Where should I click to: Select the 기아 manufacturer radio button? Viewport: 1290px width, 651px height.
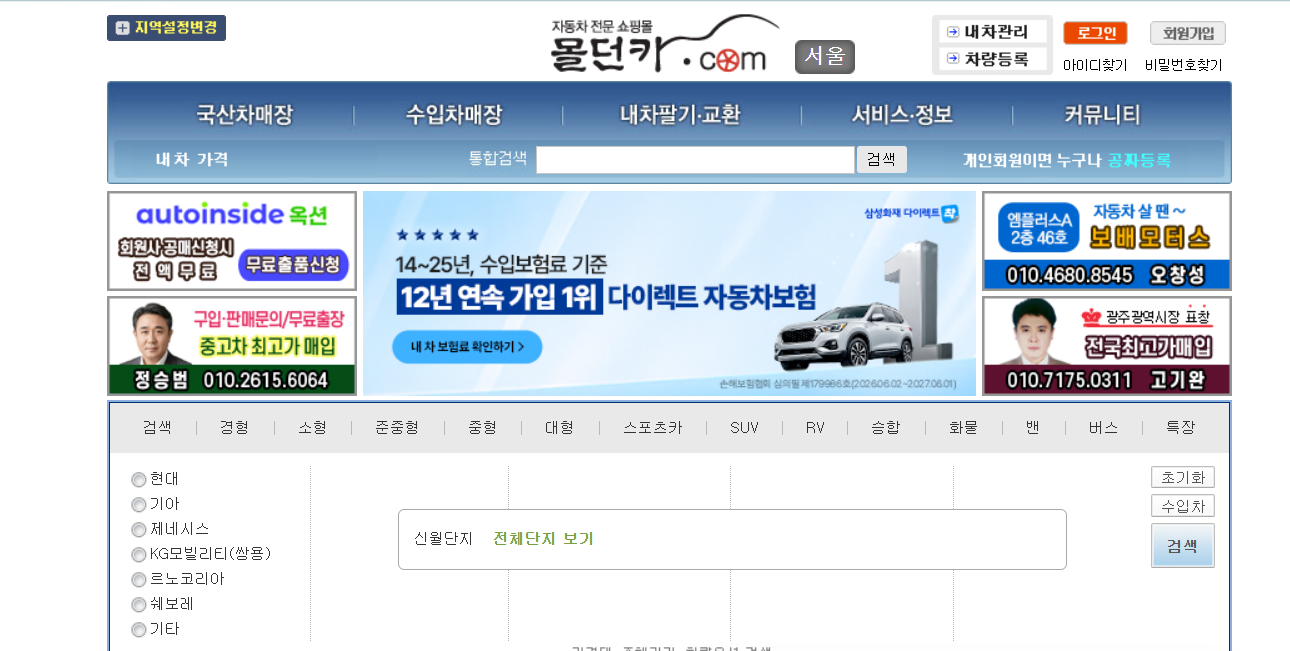click(x=139, y=505)
